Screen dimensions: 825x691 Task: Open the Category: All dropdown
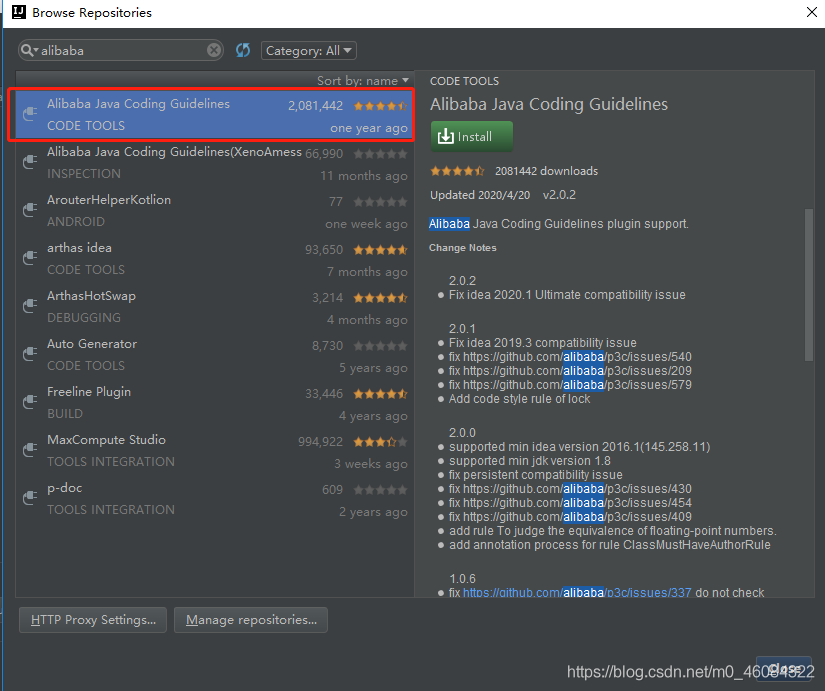click(x=309, y=51)
